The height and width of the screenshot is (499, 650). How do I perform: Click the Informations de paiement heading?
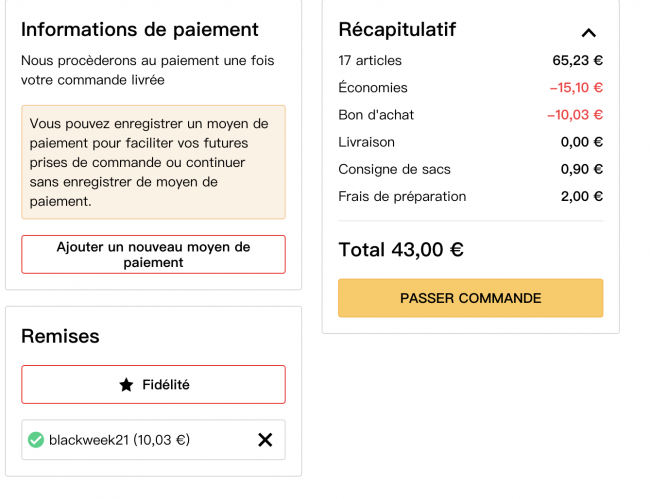click(140, 29)
